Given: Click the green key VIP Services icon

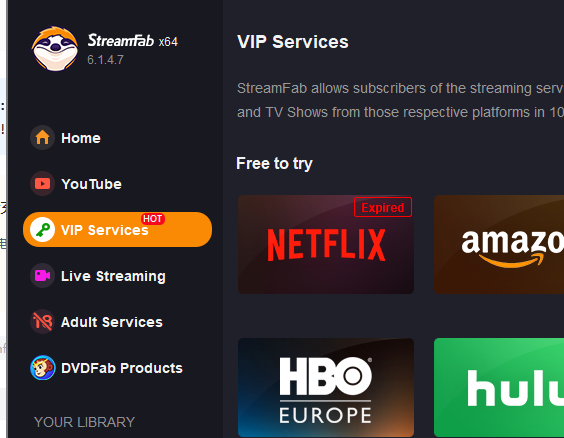Looking at the screenshot, I should (x=42, y=230).
